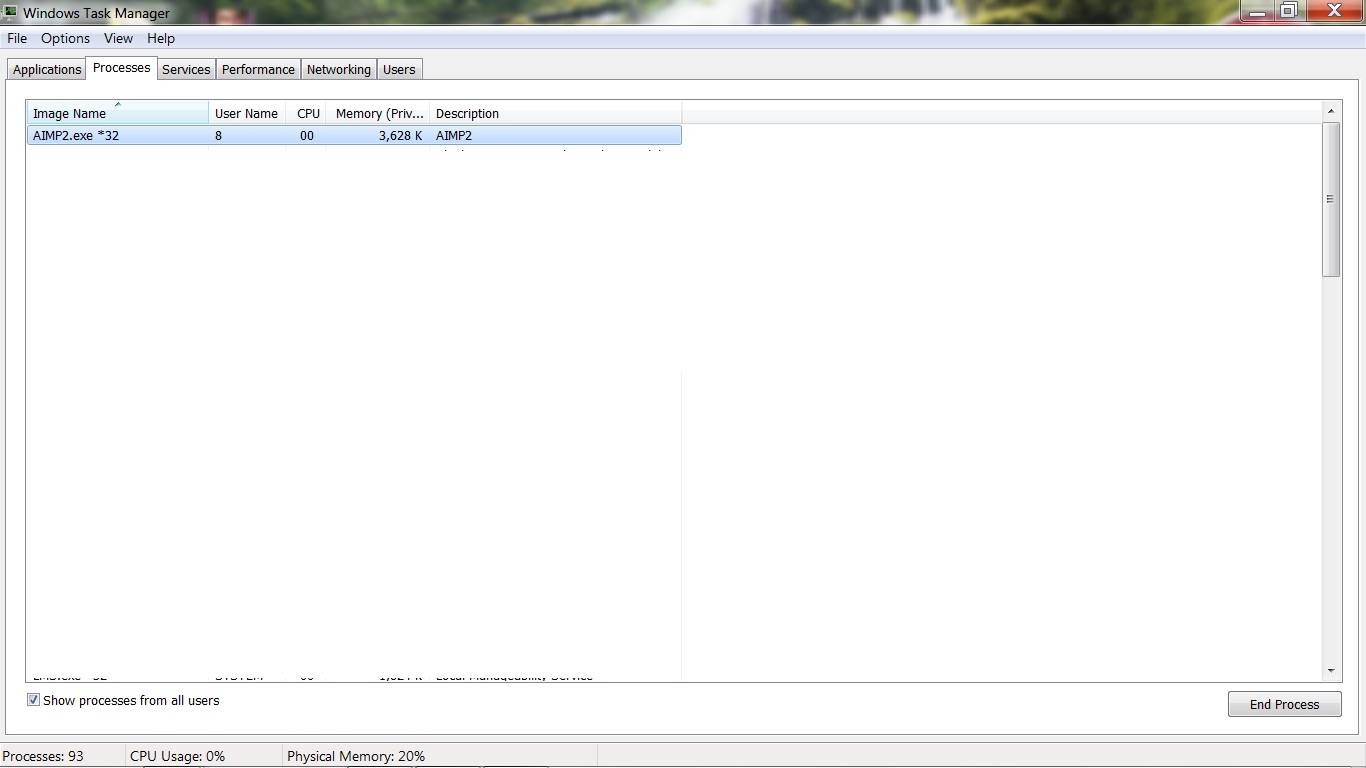Switch to the Services tab
1366x768 pixels.
click(186, 69)
